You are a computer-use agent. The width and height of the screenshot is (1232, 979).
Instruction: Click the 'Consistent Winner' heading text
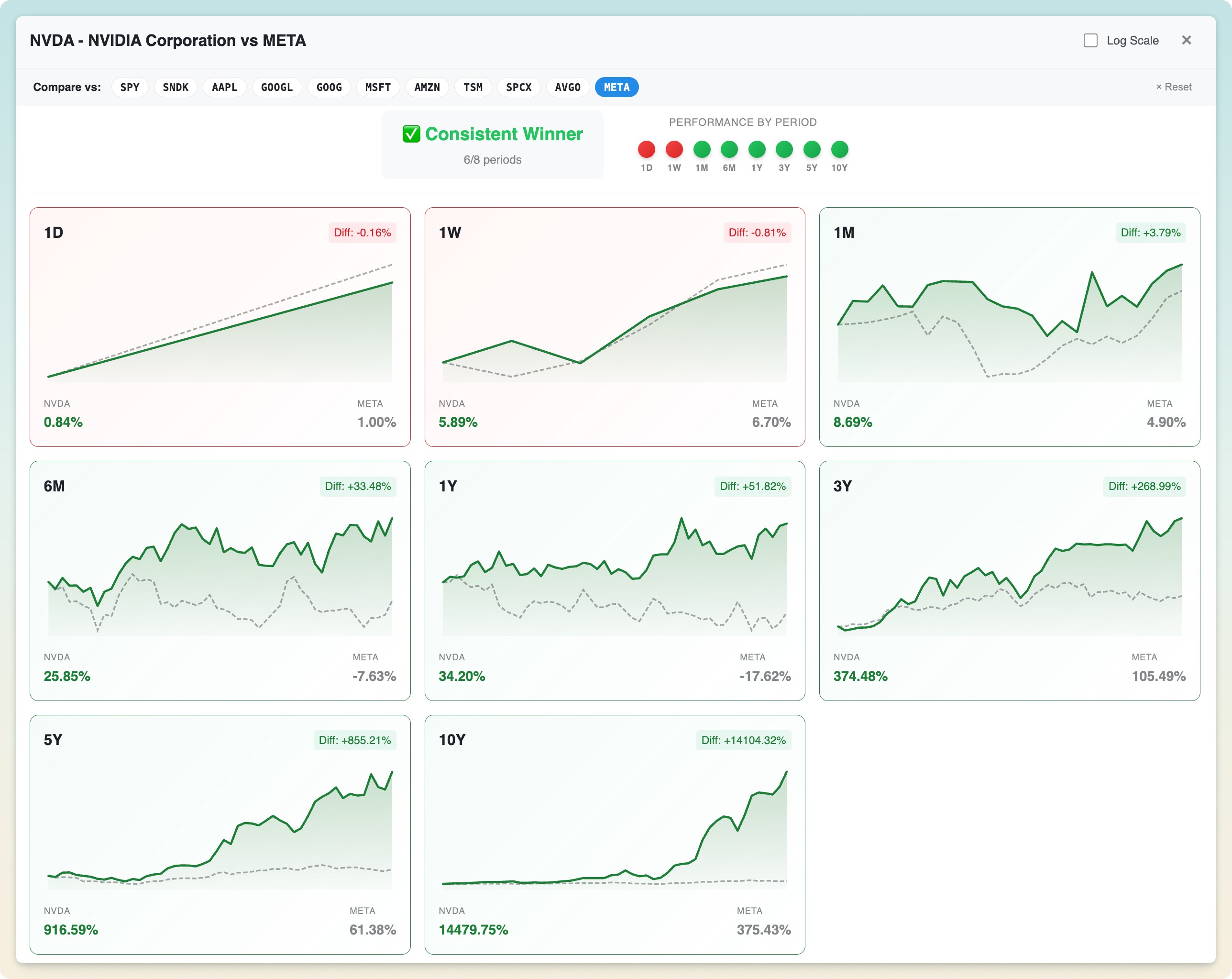pyautogui.click(x=504, y=134)
